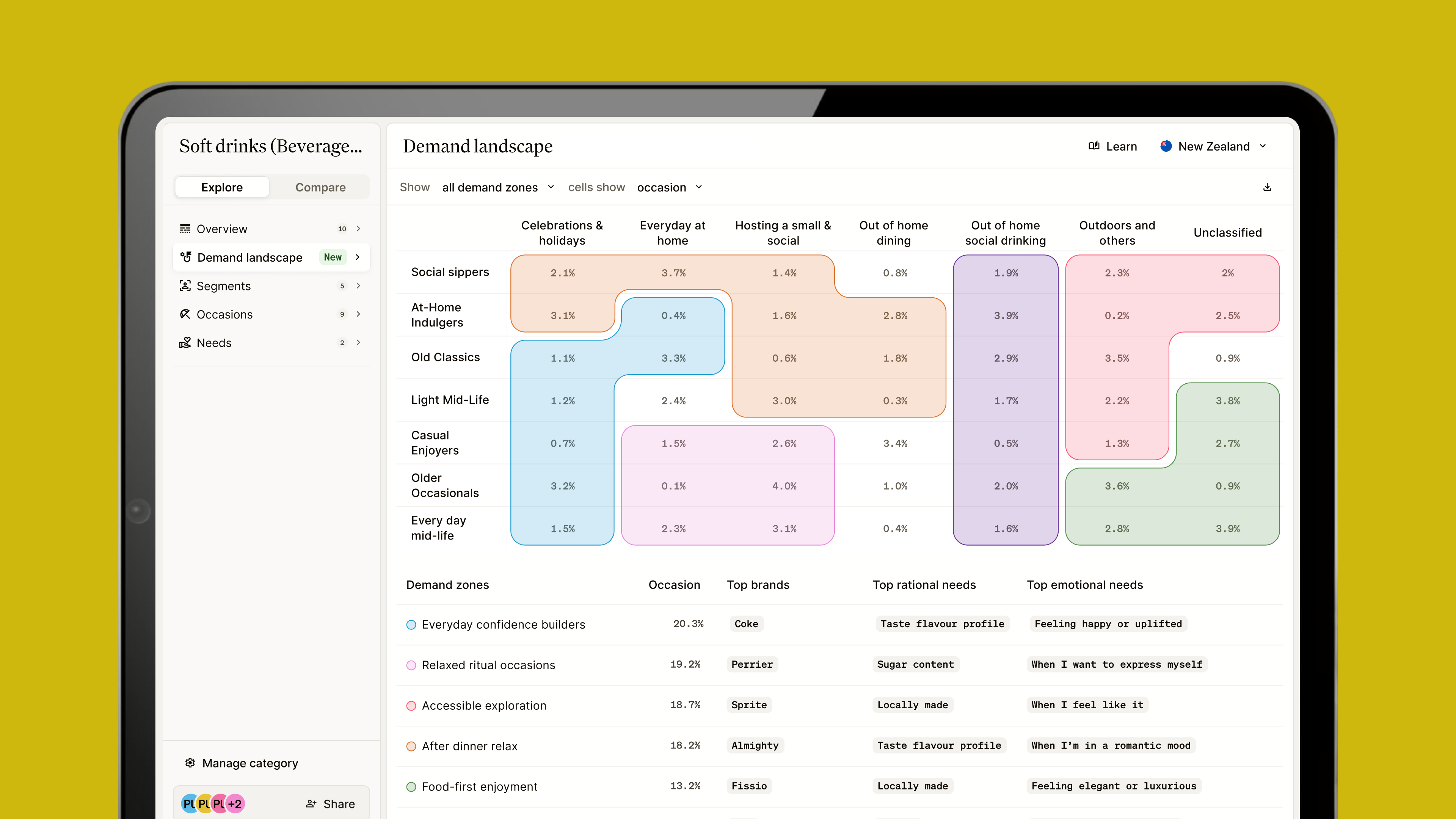Image resolution: width=1456 pixels, height=819 pixels.
Task: Click the New Zealand flag icon
Action: pos(1166,146)
